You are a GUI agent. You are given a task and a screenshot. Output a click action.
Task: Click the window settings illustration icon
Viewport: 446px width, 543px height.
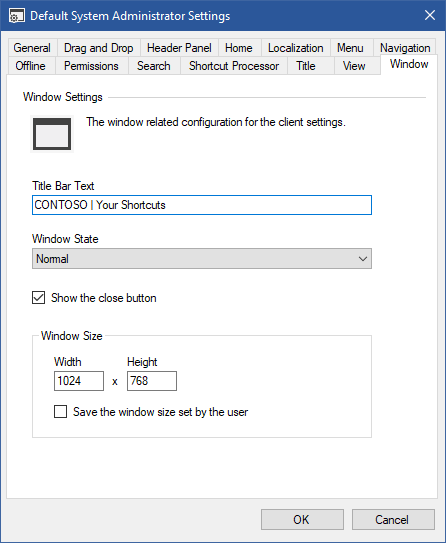[x=52, y=134]
